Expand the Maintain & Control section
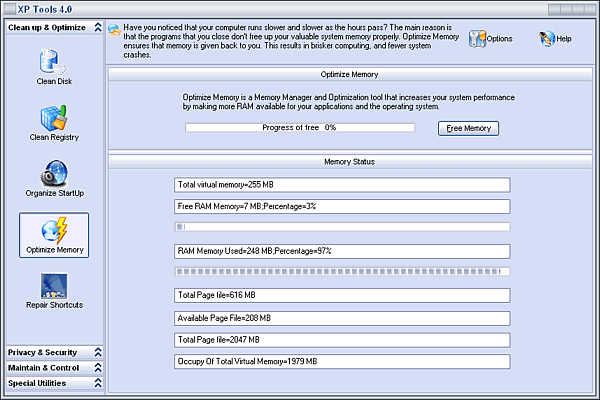Viewport: 600px width, 400px height. point(98,367)
